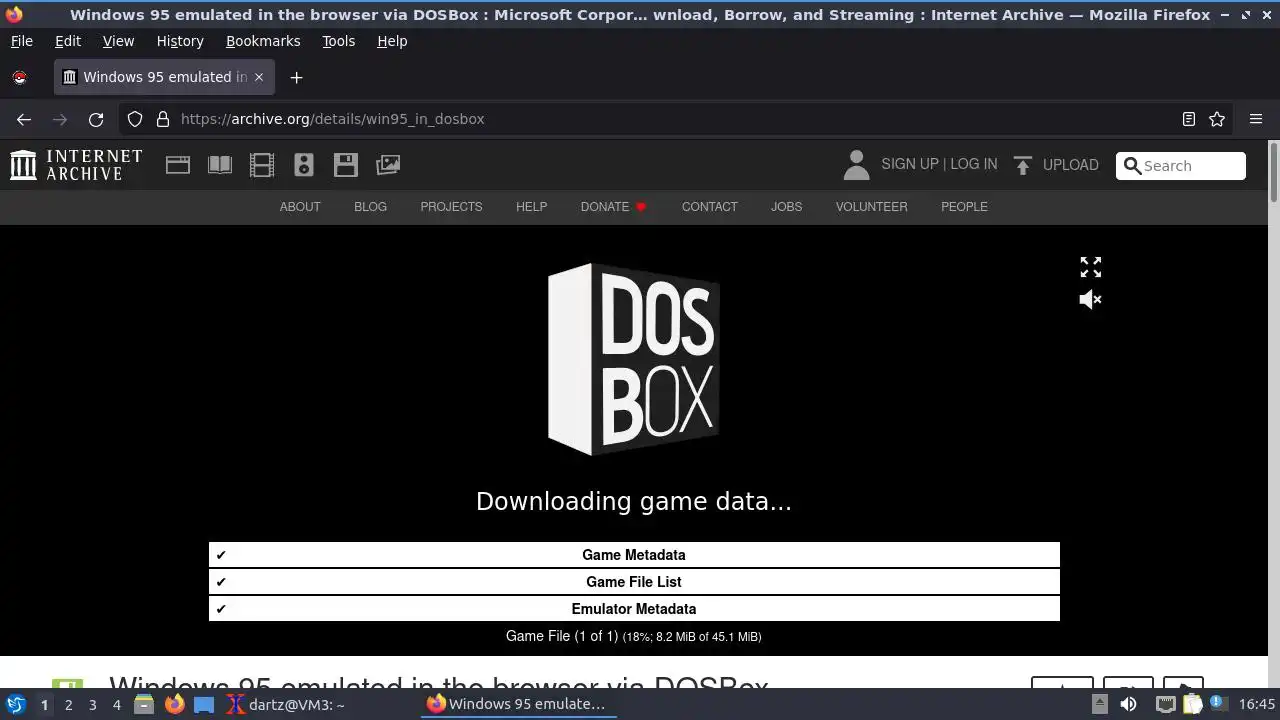The height and width of the screenshot is (720, 1280).
Task: Open the system volume control in tray
Action: [1128, 704]
